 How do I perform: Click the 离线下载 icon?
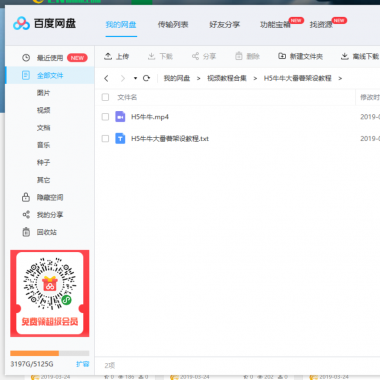(345, 56)
